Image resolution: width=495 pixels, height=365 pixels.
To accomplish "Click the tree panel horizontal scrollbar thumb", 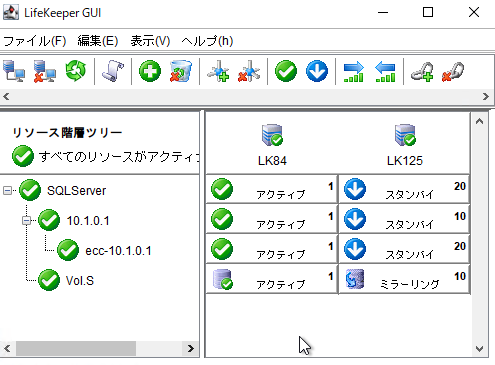I will [76, 348].
